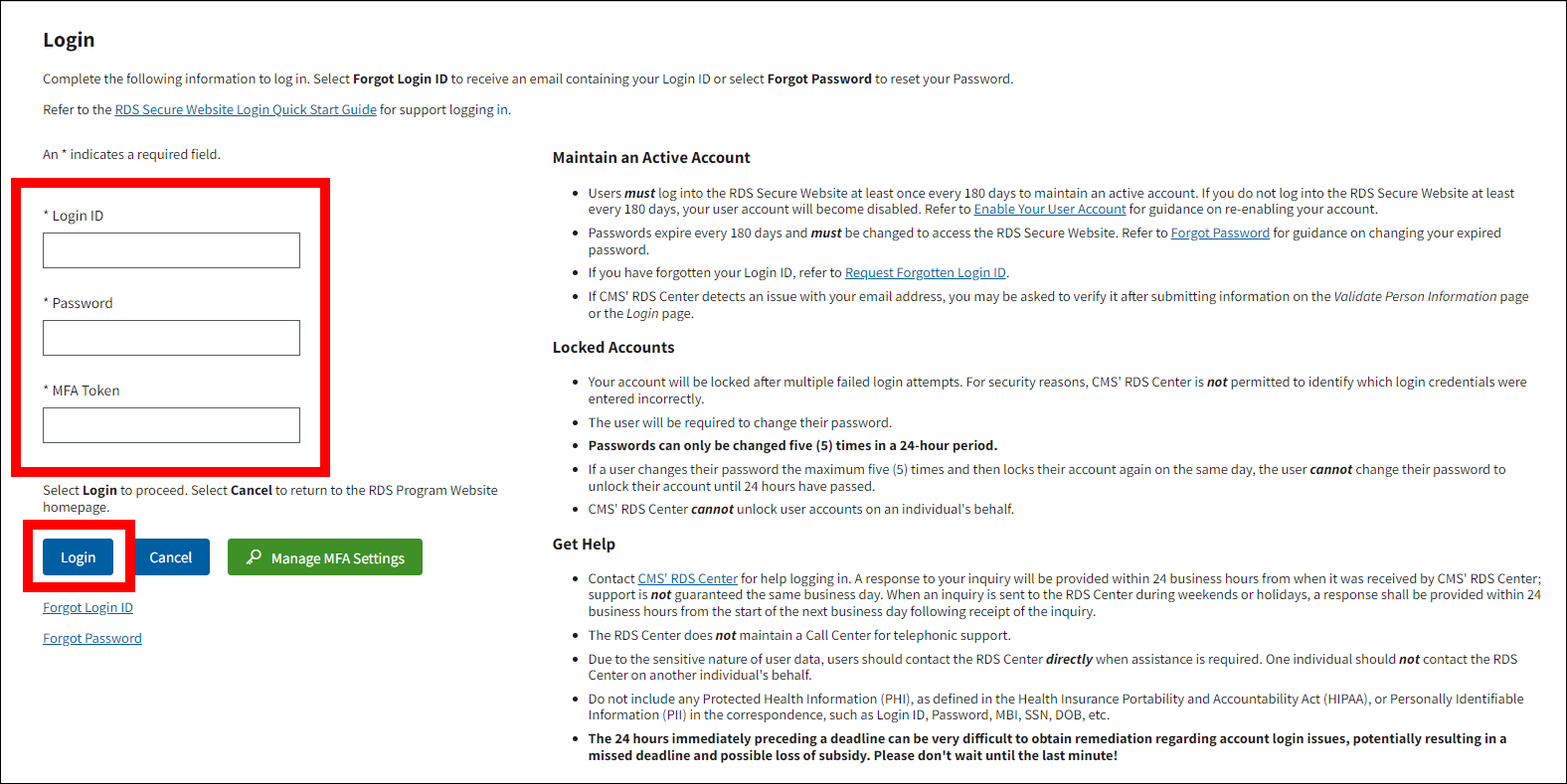Visit the CMS' RDS Center link
The height and width of the screenshot is (784, 1567).
(688, 579)
